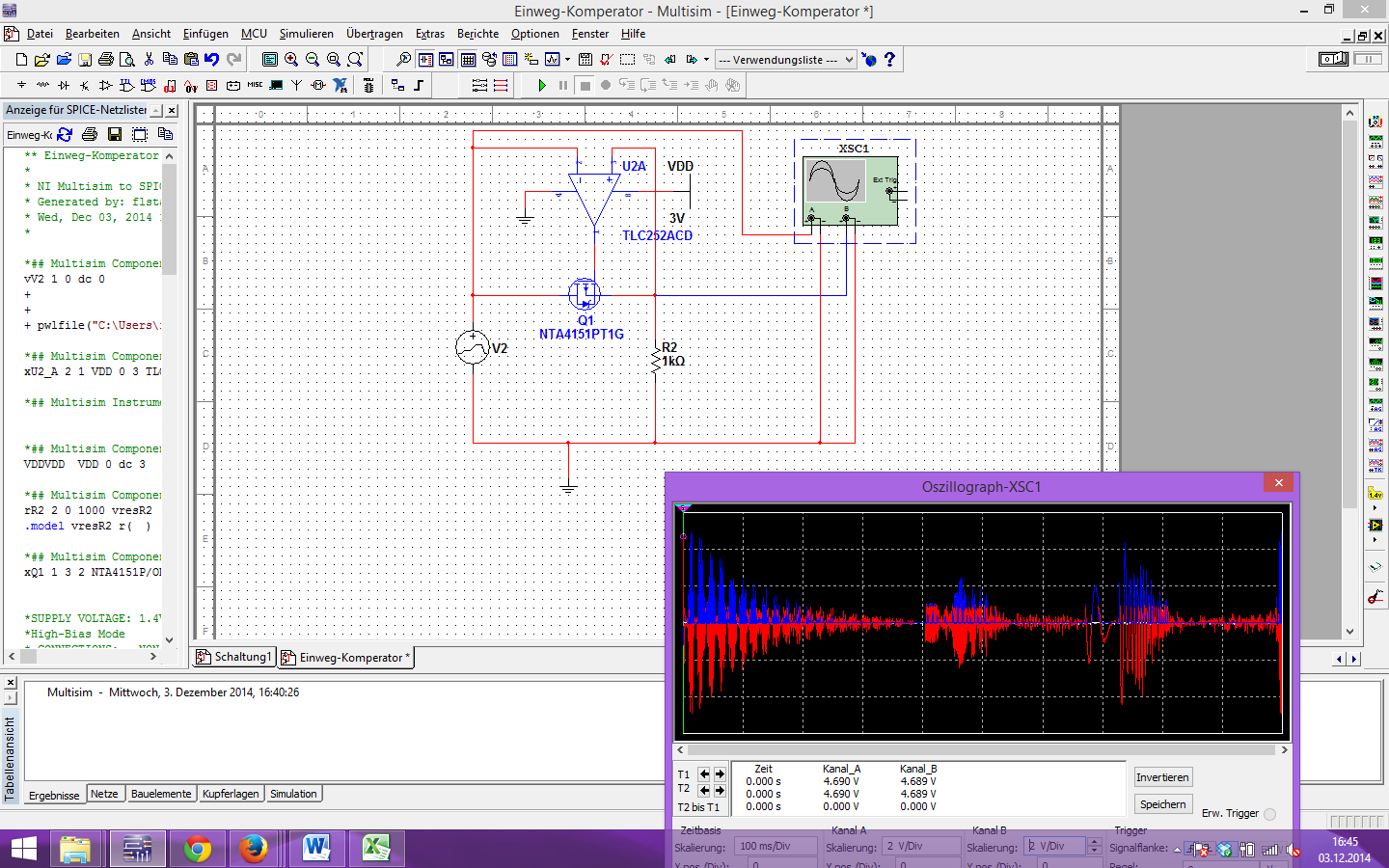
Task: Expand the grapher toolbar dropdown arrow
Action: pyautogui.click(x=567, y=60)
